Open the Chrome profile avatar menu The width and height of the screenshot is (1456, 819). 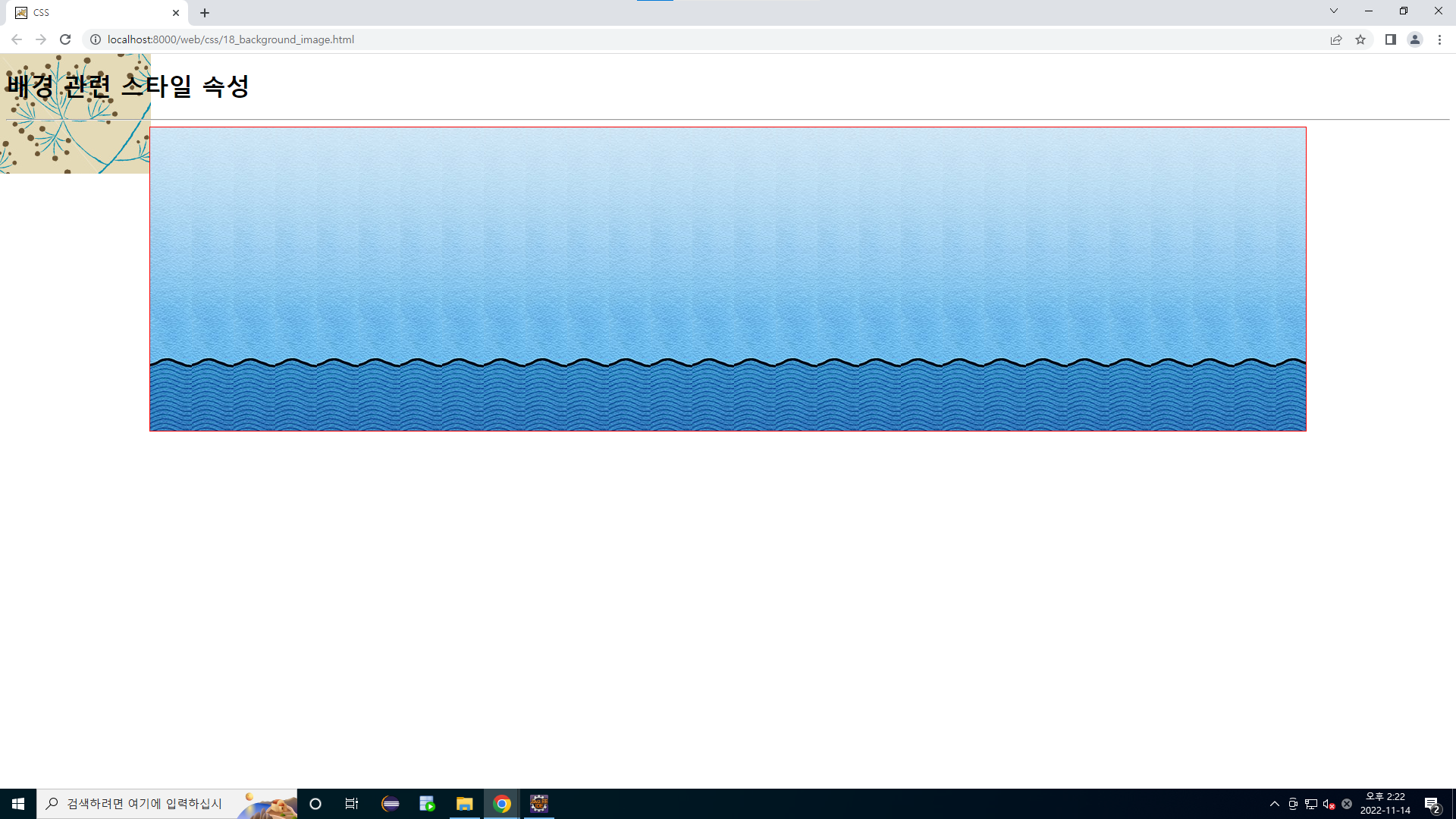tap(1415, 39)
